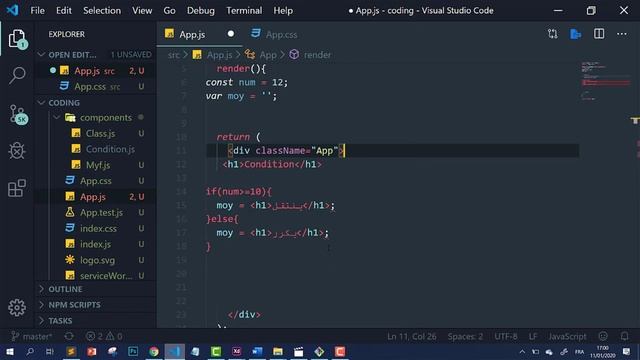Open the Debug menu
Viewport: 640px width, 360px height.
pyautogui.click(x=201, y=11)
